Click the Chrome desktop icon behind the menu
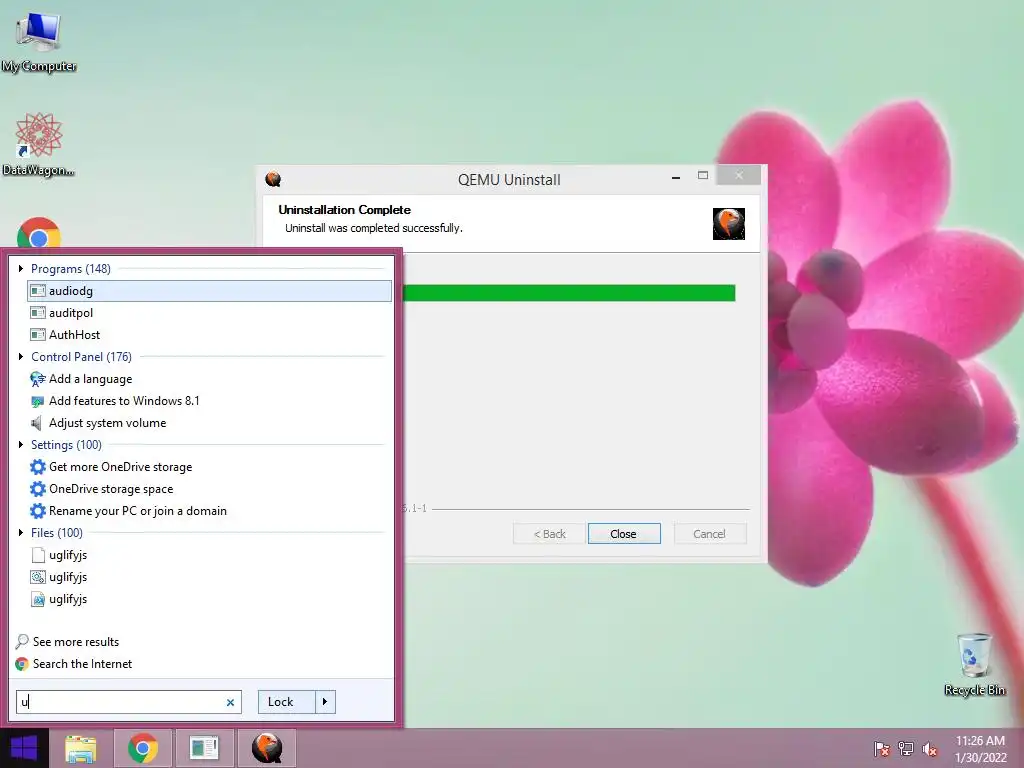This screenshot has height=768, width=1024. 39,232
